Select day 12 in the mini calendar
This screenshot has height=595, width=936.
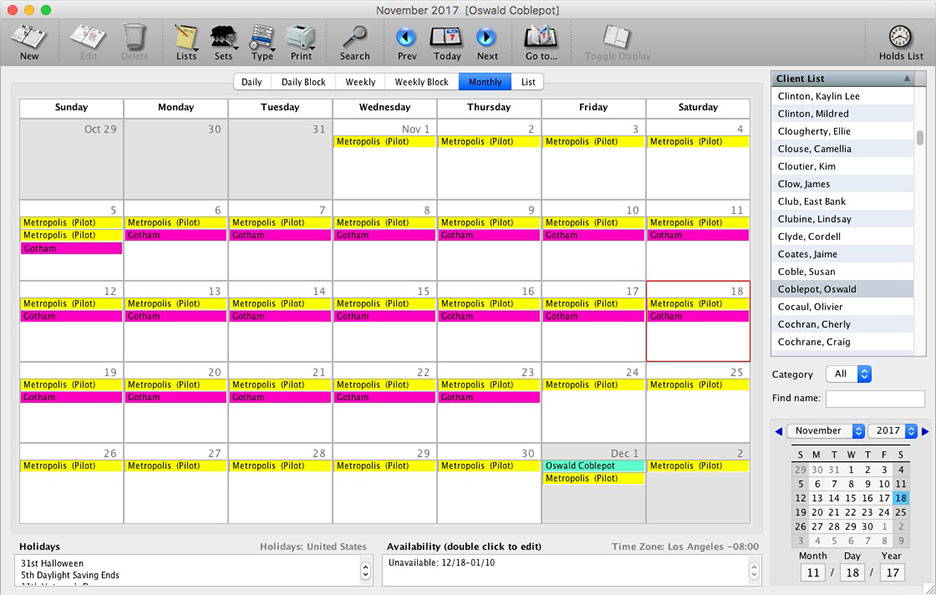tap(800, 498)
